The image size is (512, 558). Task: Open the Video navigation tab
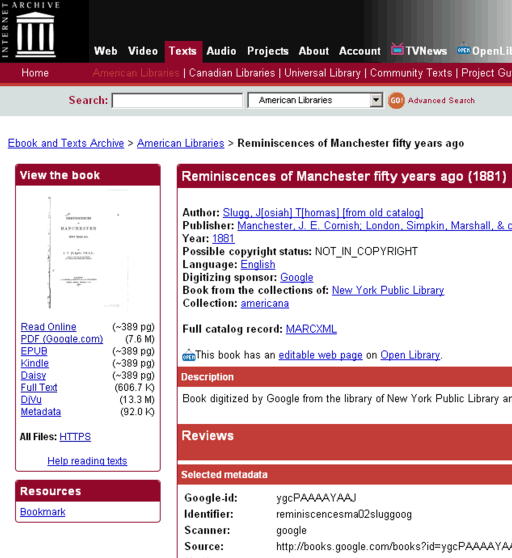tap(143, 51)
